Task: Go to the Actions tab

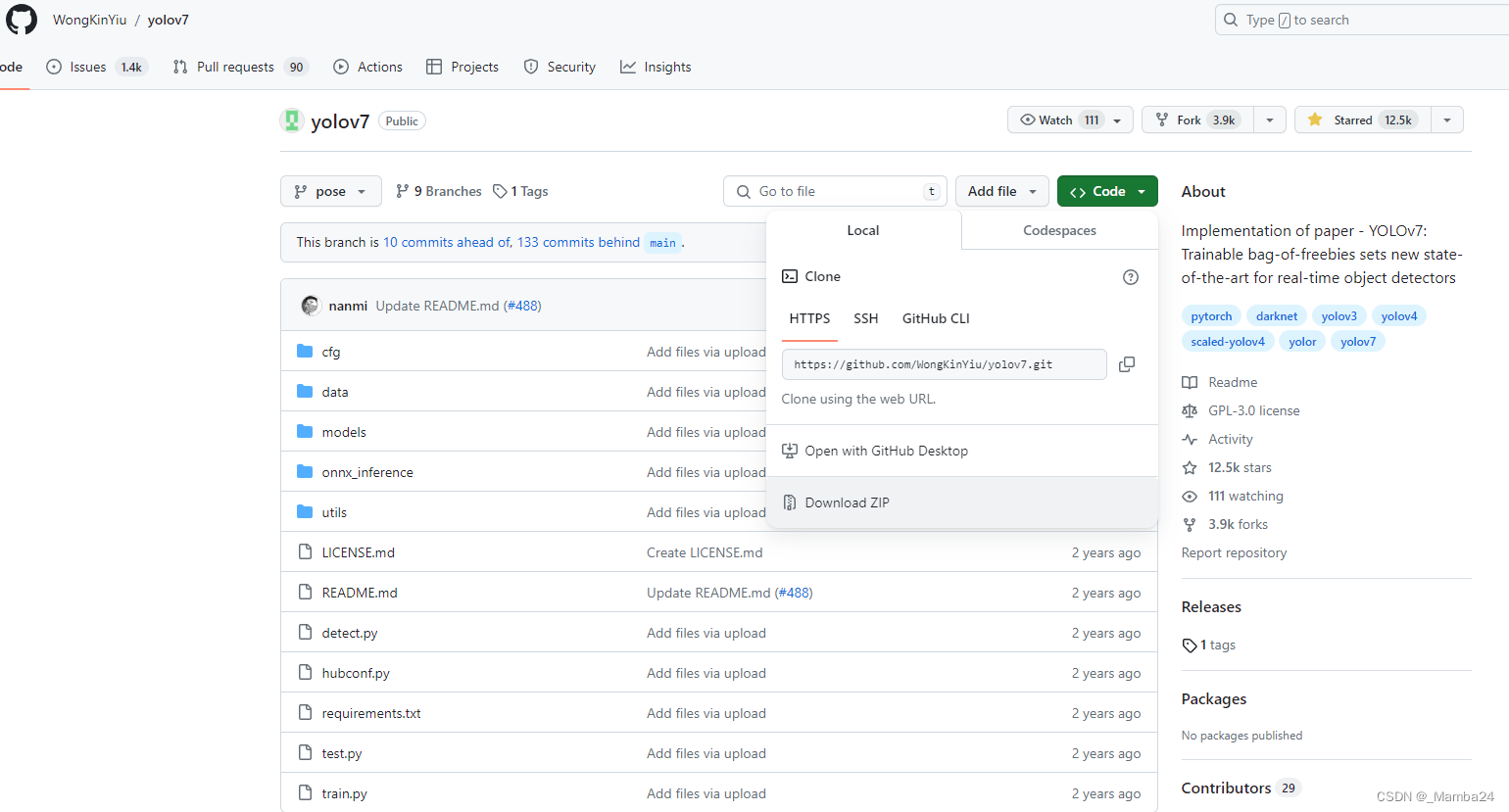Action: tap(368, 67)
